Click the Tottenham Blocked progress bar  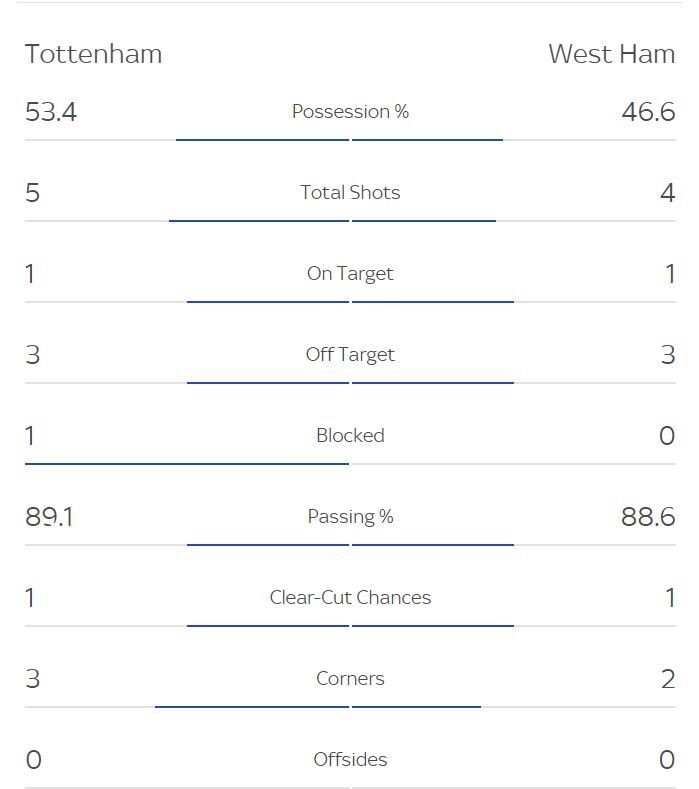click(187, 463)
